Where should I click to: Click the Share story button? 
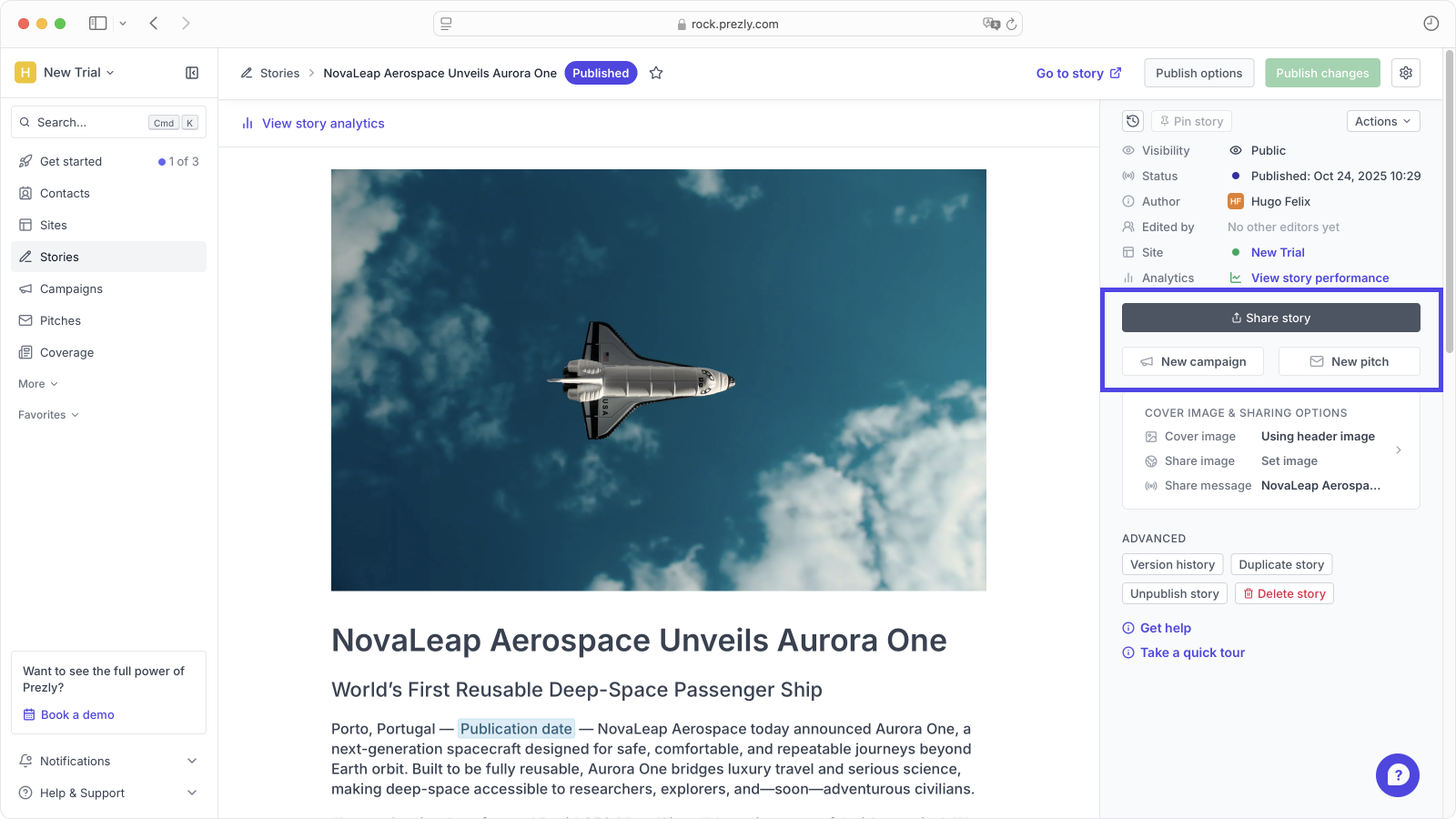[1270, 318]
